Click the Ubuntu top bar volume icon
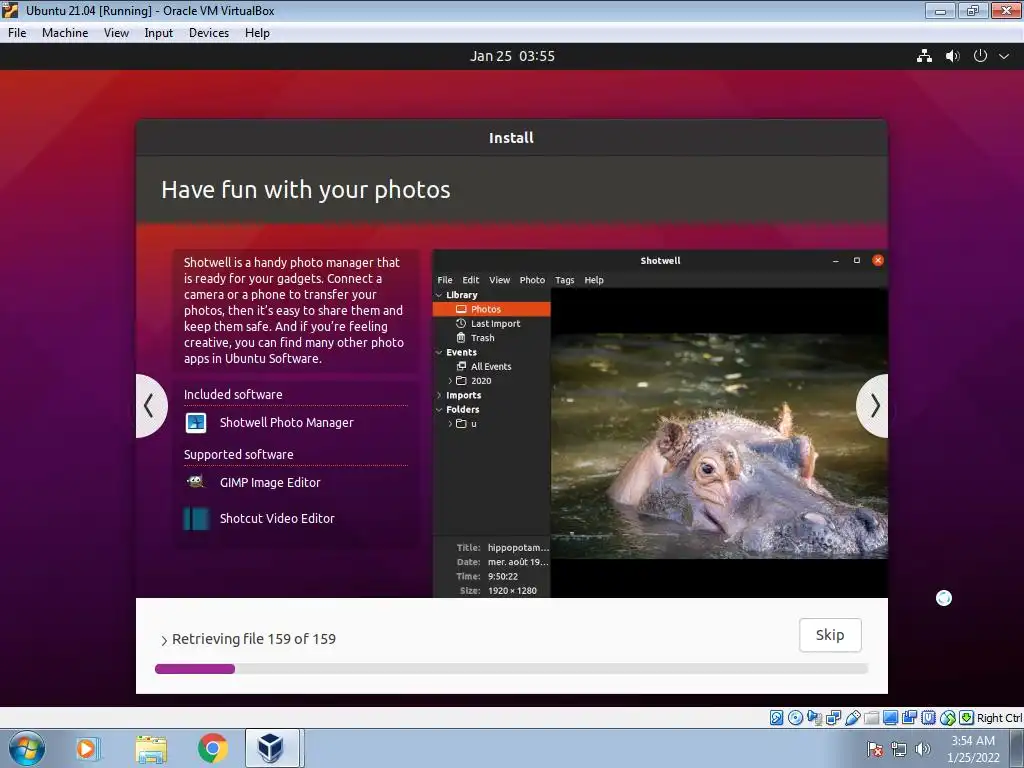This screenshot has height=768, width=1024. tap(952, 56)
